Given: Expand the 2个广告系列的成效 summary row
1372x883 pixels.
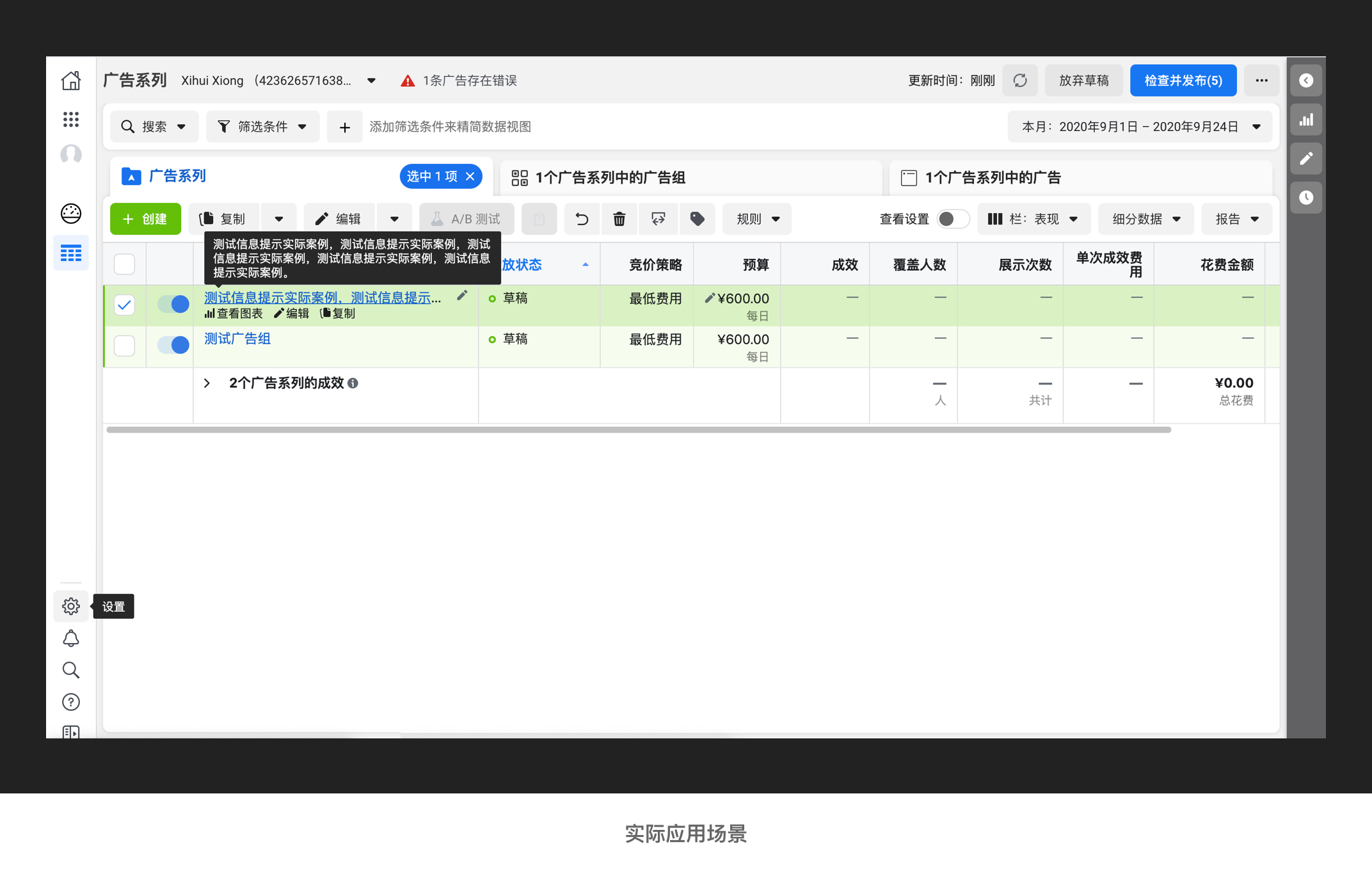Looking at the screenshot, I should click(207, 383).
